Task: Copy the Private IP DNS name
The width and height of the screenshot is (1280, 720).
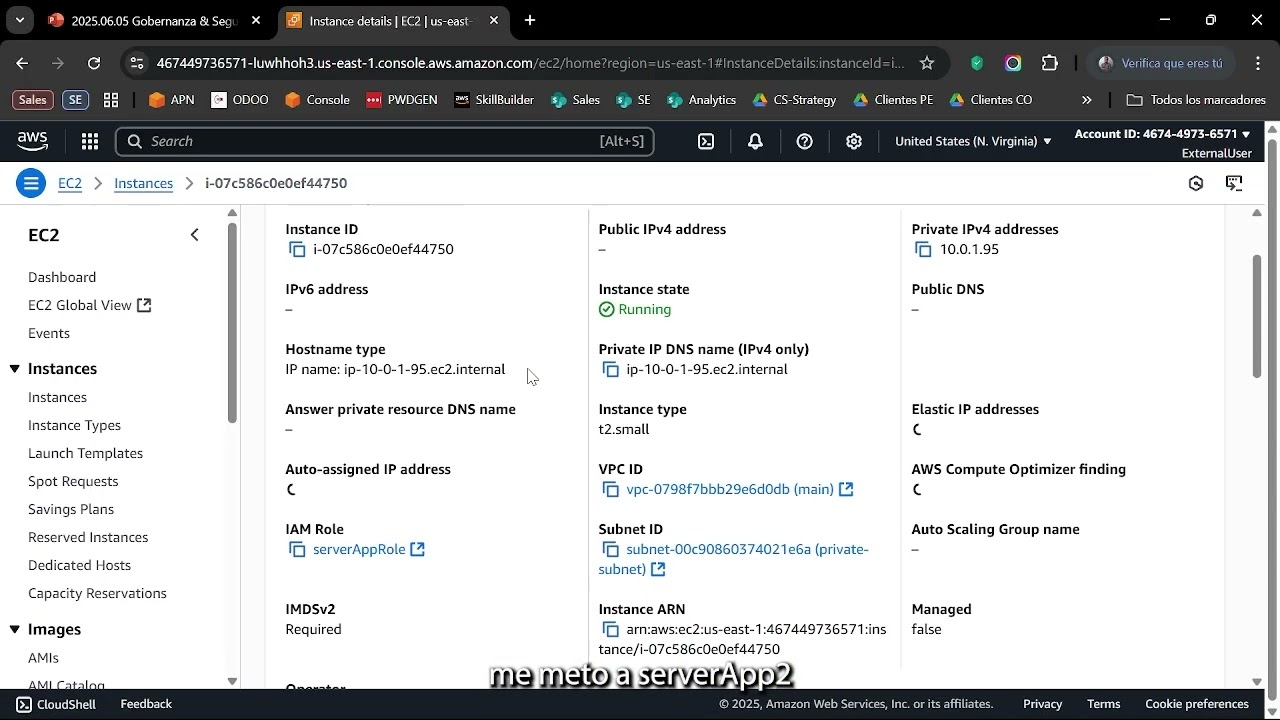Action: 610,370
